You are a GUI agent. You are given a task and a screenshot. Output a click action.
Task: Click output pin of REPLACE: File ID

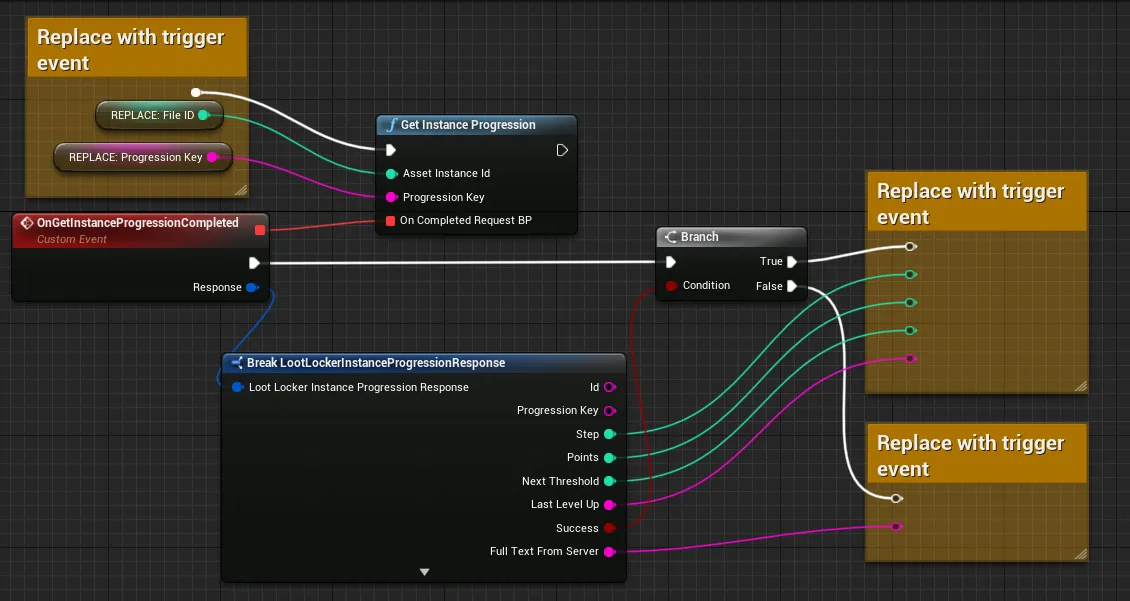[204, 115]
